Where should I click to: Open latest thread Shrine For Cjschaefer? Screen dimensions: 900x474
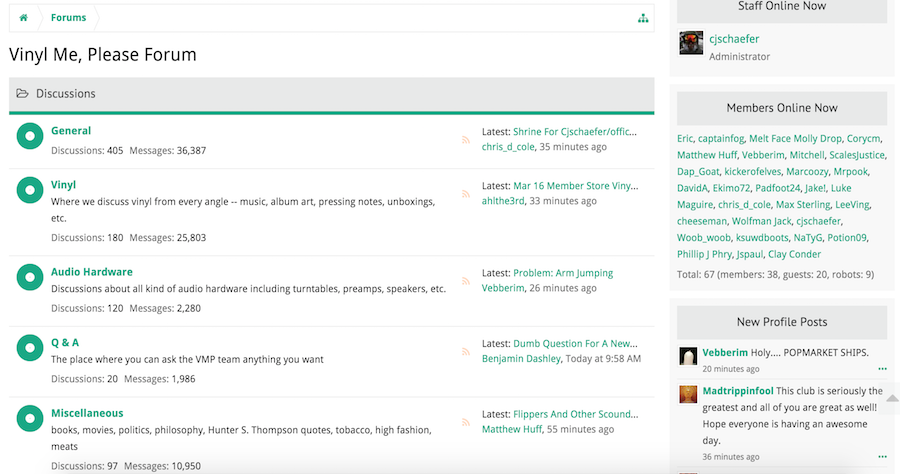pos(575,132)
